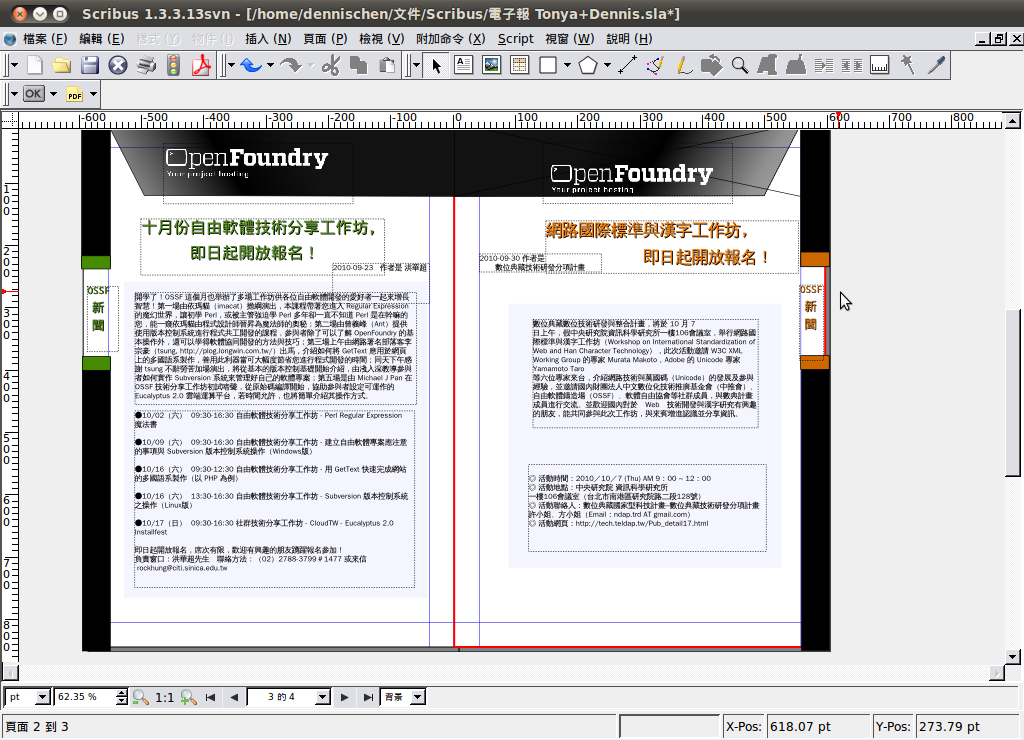Insert a text frame tool

[464, 65]
